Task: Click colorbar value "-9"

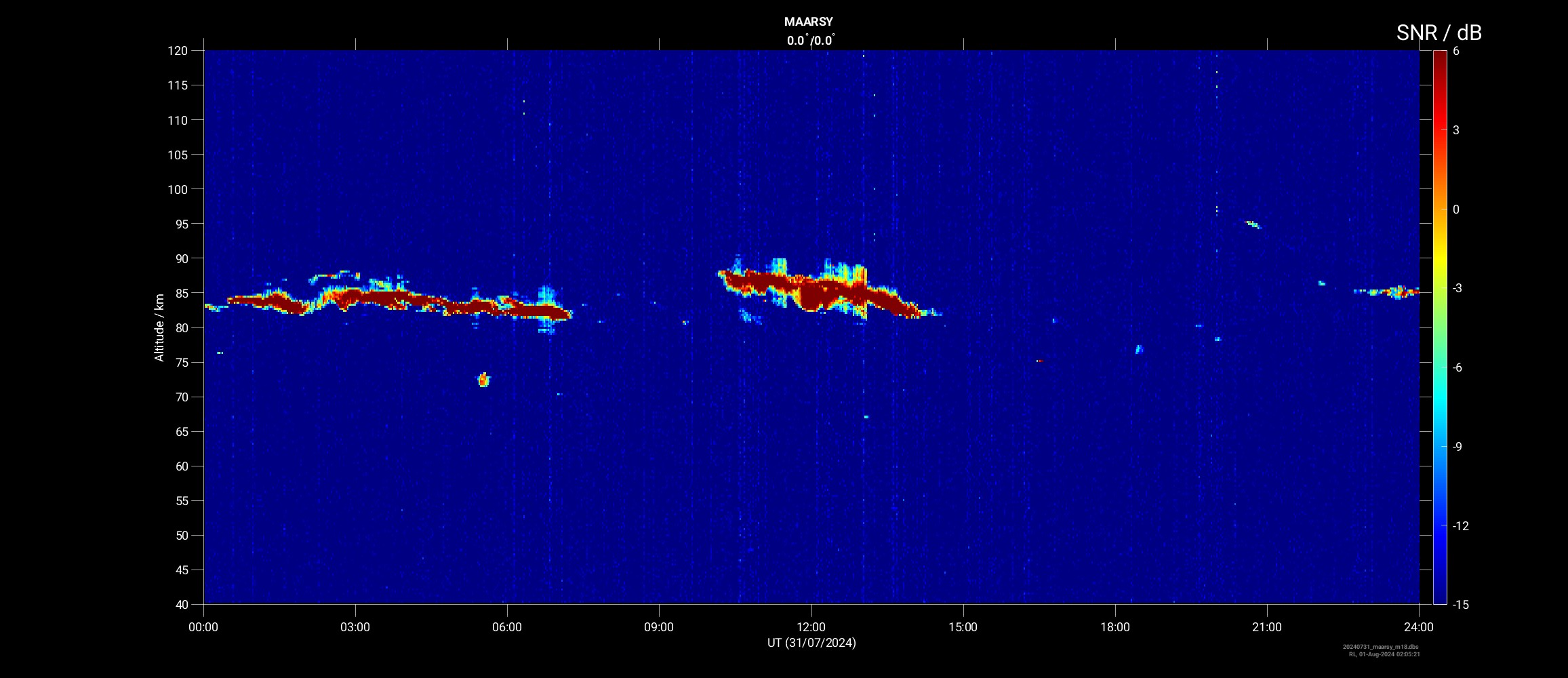Action: click(x=1458, y=447)
